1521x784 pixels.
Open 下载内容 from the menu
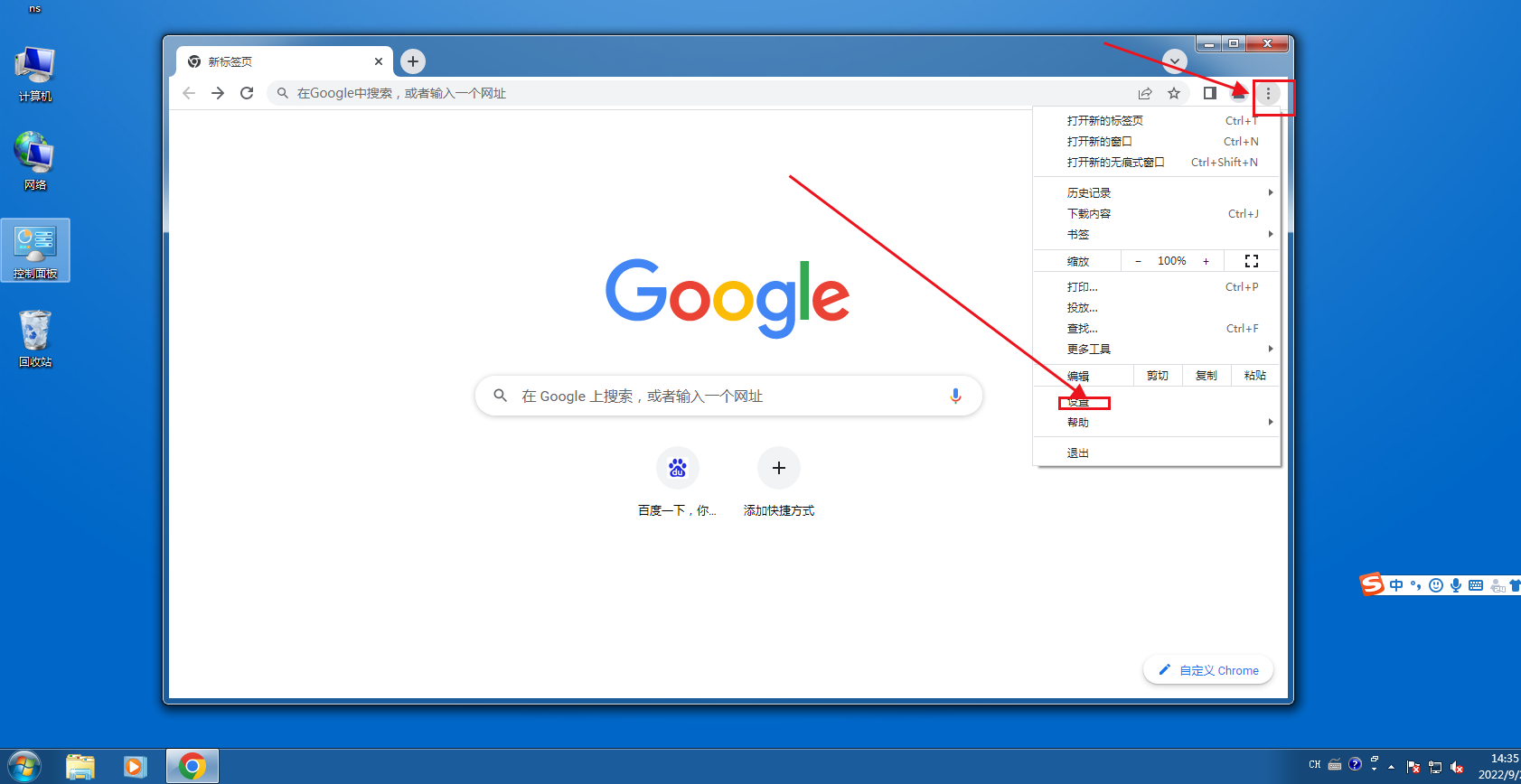click(x=1157, y=213)
